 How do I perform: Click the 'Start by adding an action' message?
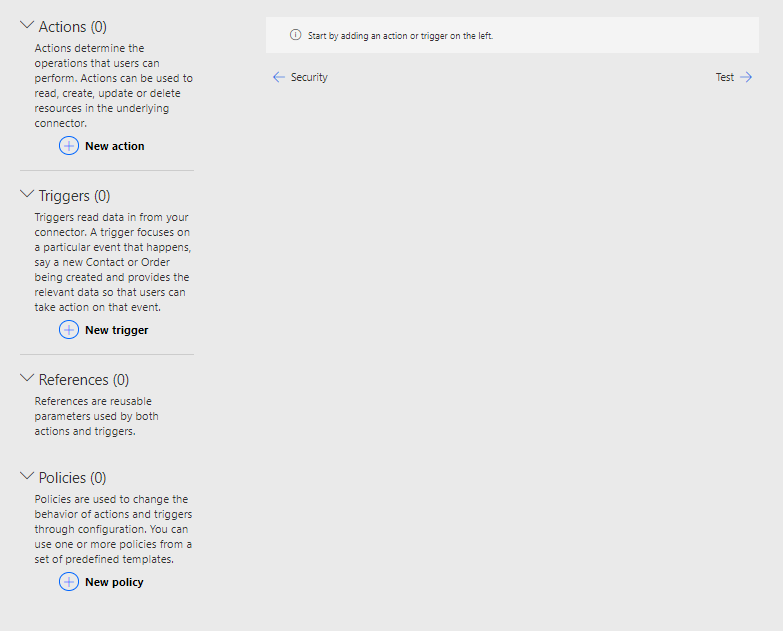point(400,36)
